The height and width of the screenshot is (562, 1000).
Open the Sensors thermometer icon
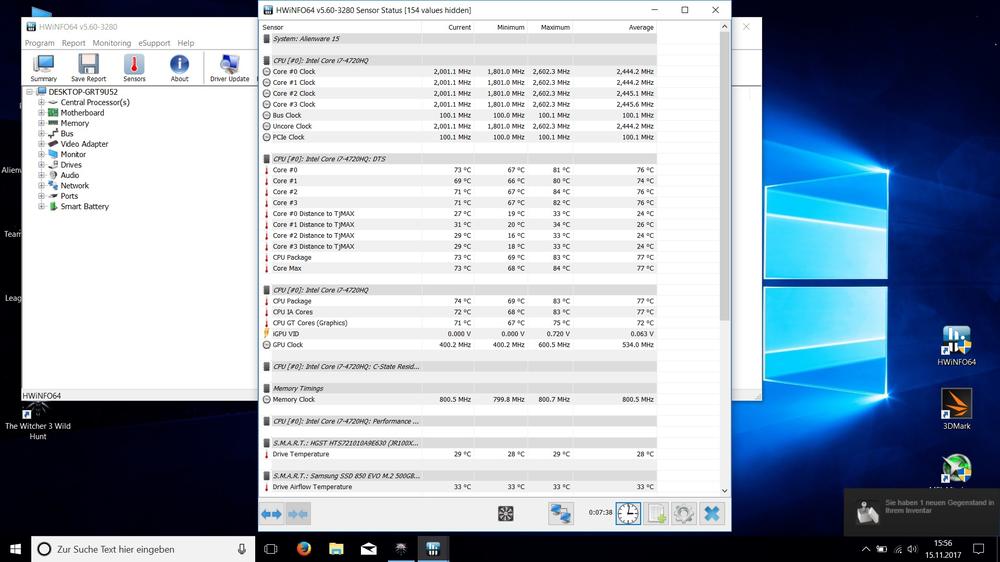[x=134, y=67]
